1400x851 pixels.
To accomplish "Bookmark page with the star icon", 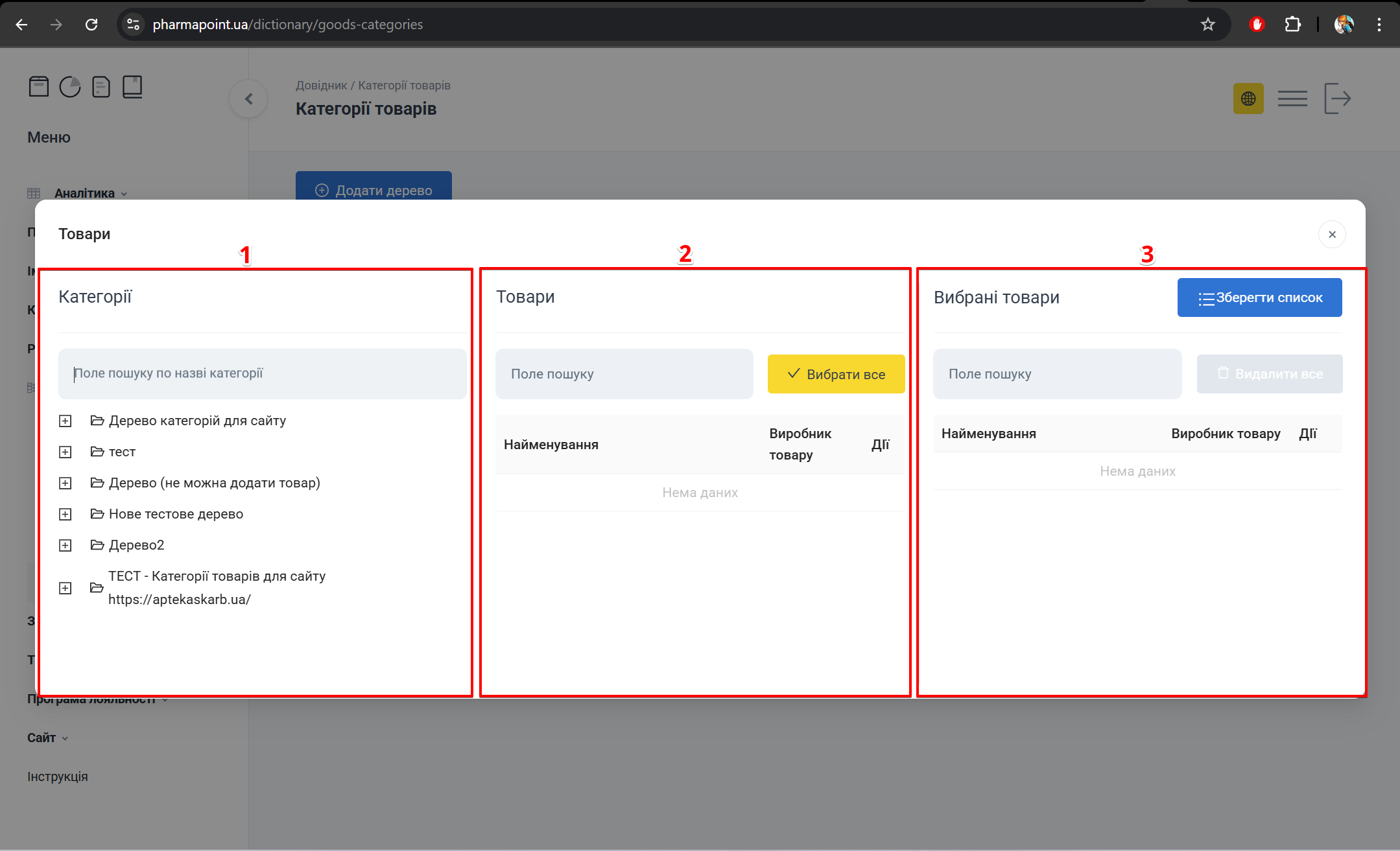I will [x=1207, y=25].
